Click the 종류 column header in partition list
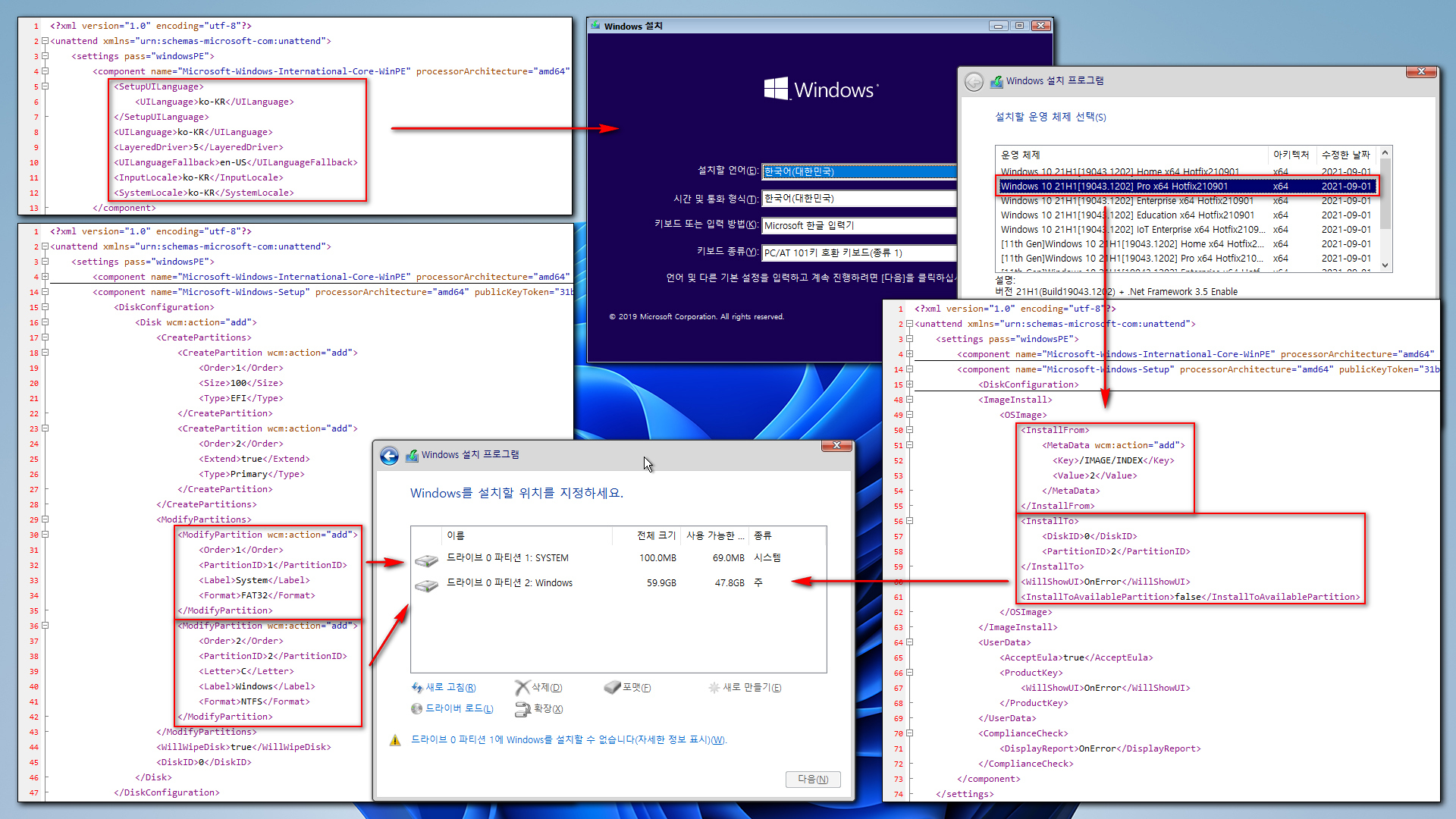 click(787, 535)
